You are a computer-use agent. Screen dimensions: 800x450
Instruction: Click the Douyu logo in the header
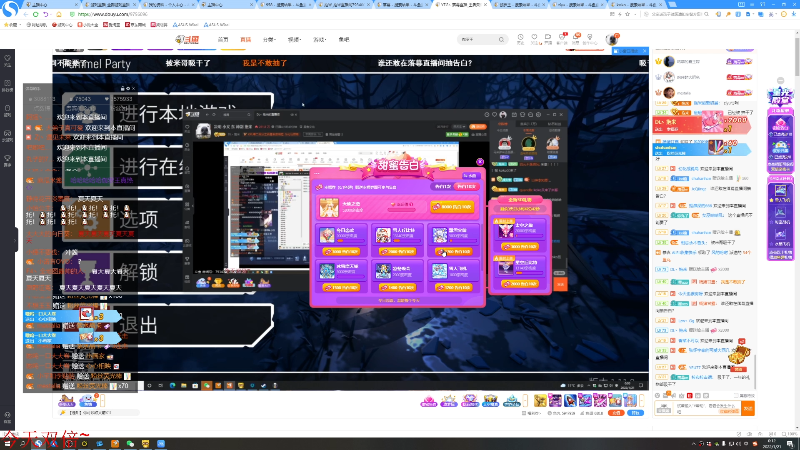tap(187, 39)
